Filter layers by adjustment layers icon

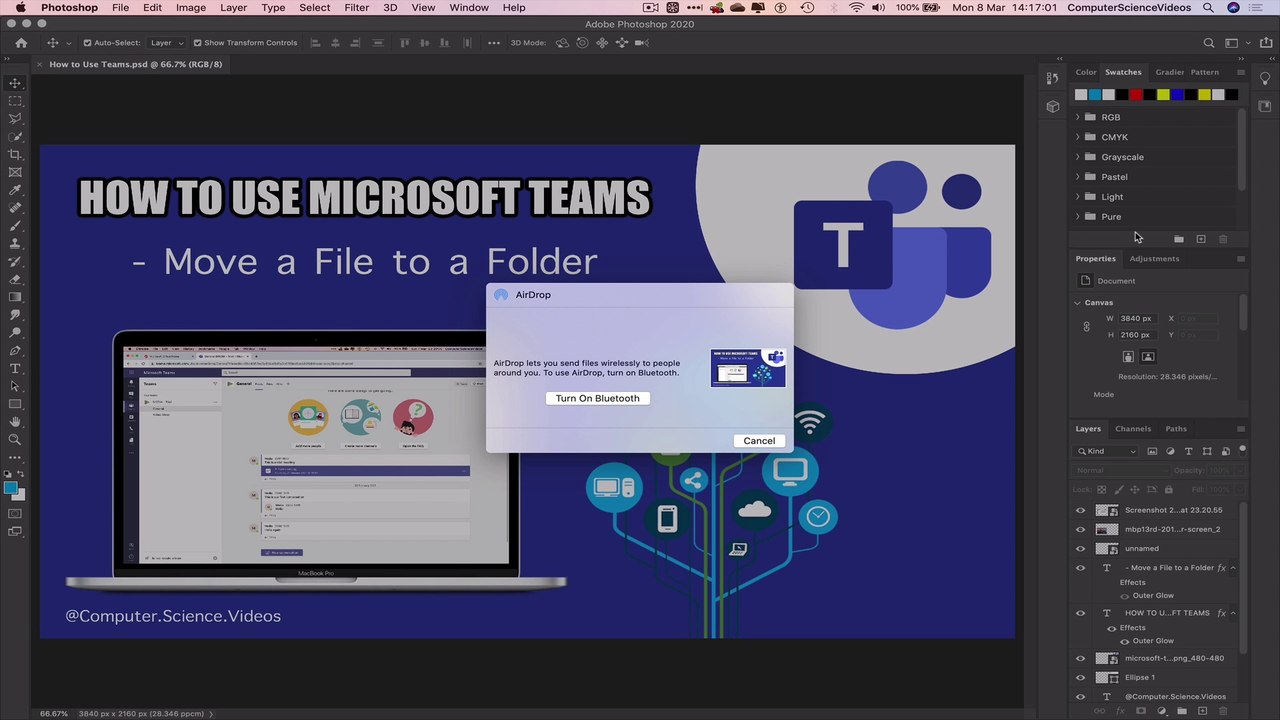click(x=1171, y=451)
